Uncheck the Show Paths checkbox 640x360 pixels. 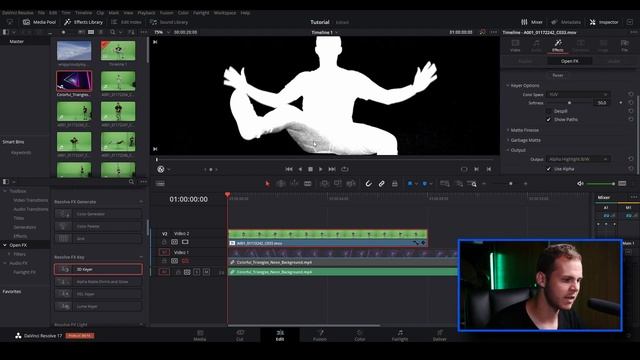(549, 120)
